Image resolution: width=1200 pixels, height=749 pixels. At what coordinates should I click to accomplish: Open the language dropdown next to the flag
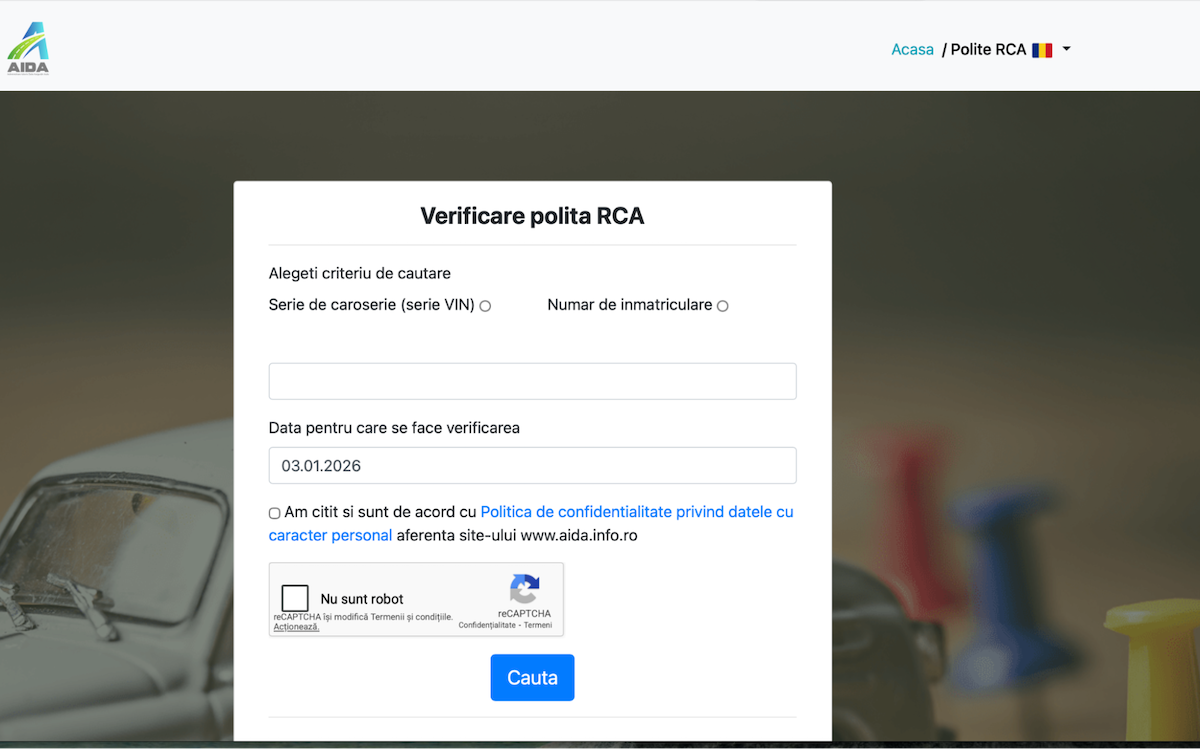(1067, 49)
